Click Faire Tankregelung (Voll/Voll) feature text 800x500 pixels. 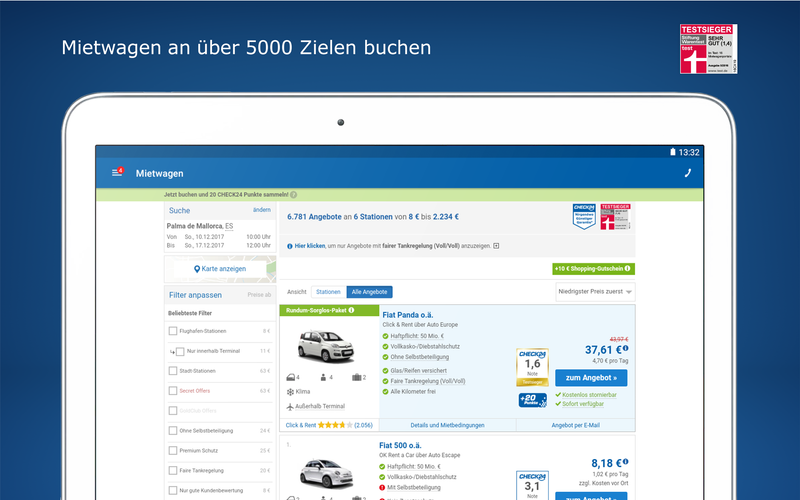(428, 381)
